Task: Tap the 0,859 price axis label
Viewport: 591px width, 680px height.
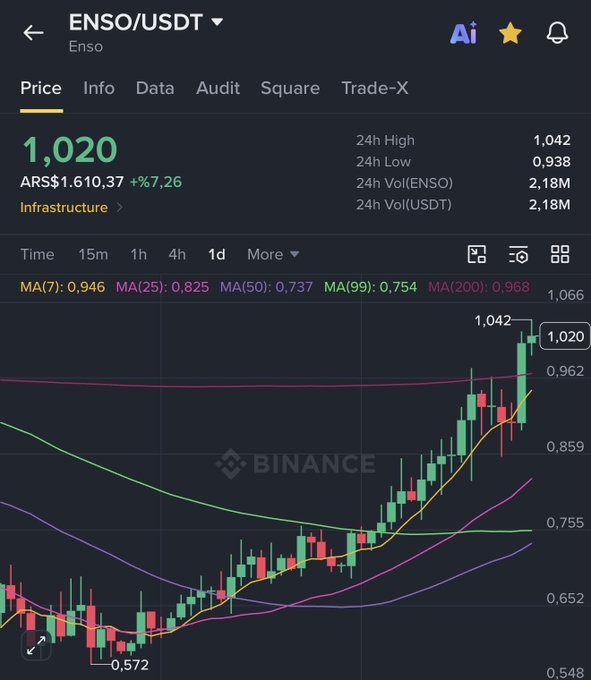Action: pos(565,447)
